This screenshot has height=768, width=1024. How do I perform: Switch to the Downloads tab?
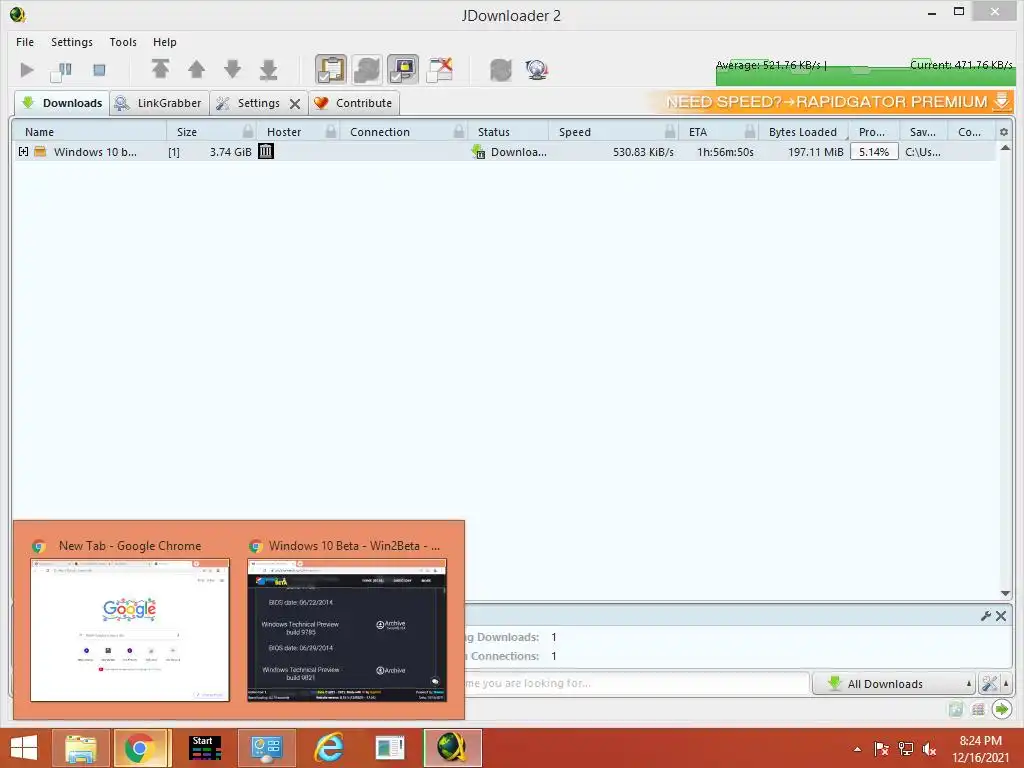[x=62, y=103]
